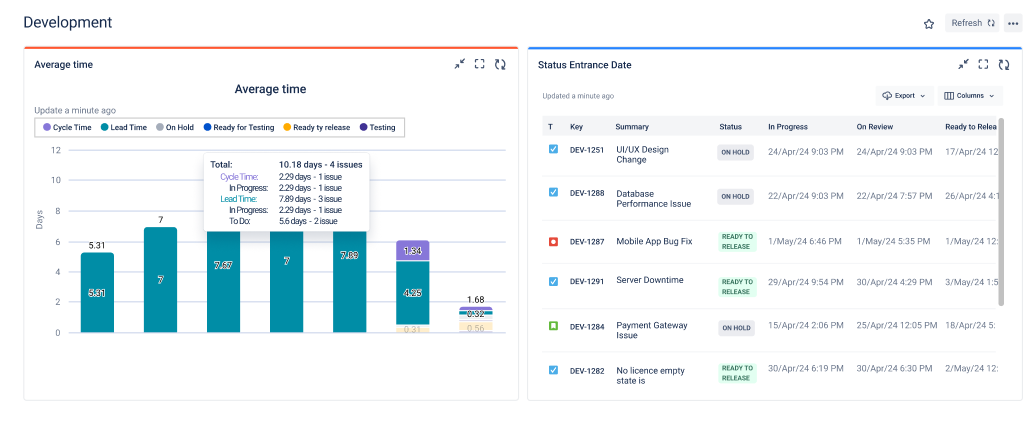The image size is (1036, 423).
Task: Open the Columns dropdown
Action: click(970, 96)
